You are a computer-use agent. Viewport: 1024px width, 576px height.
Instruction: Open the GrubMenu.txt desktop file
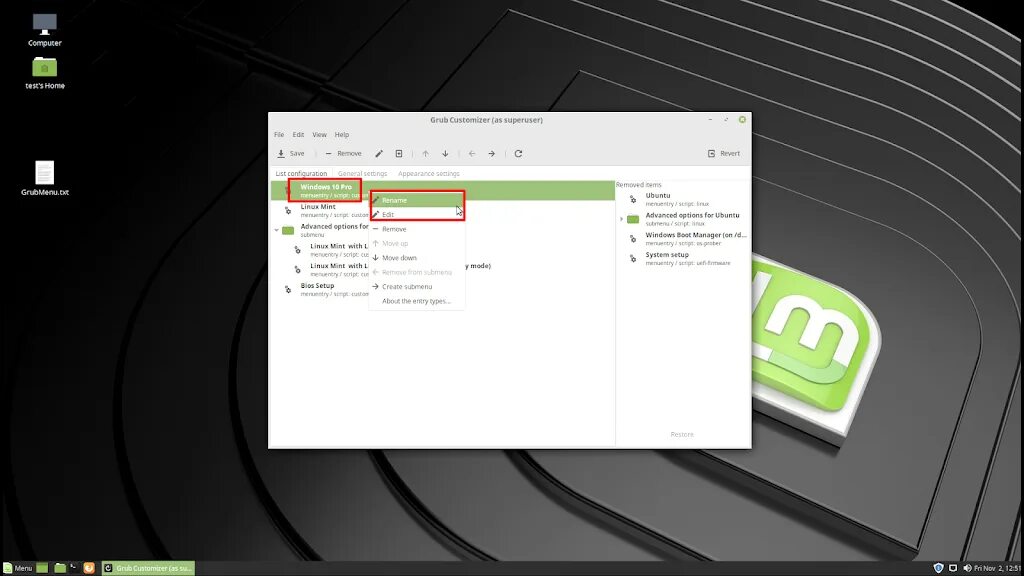pyautogui.click(x=44, y=178)
